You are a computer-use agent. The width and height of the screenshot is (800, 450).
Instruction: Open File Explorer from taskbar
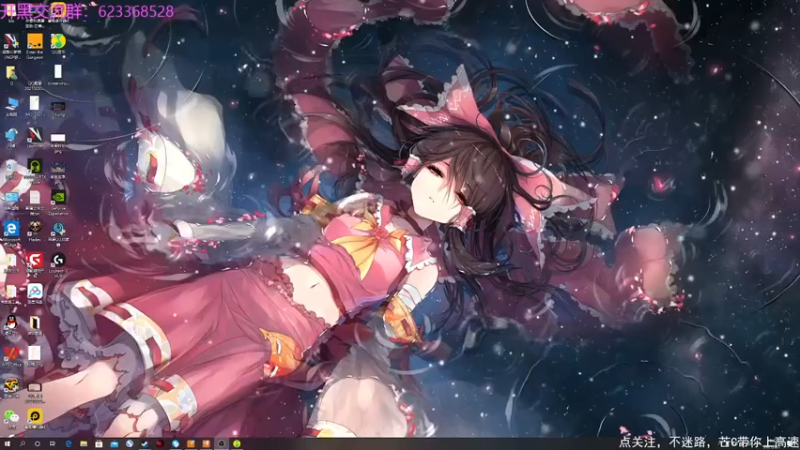[84, 444]
